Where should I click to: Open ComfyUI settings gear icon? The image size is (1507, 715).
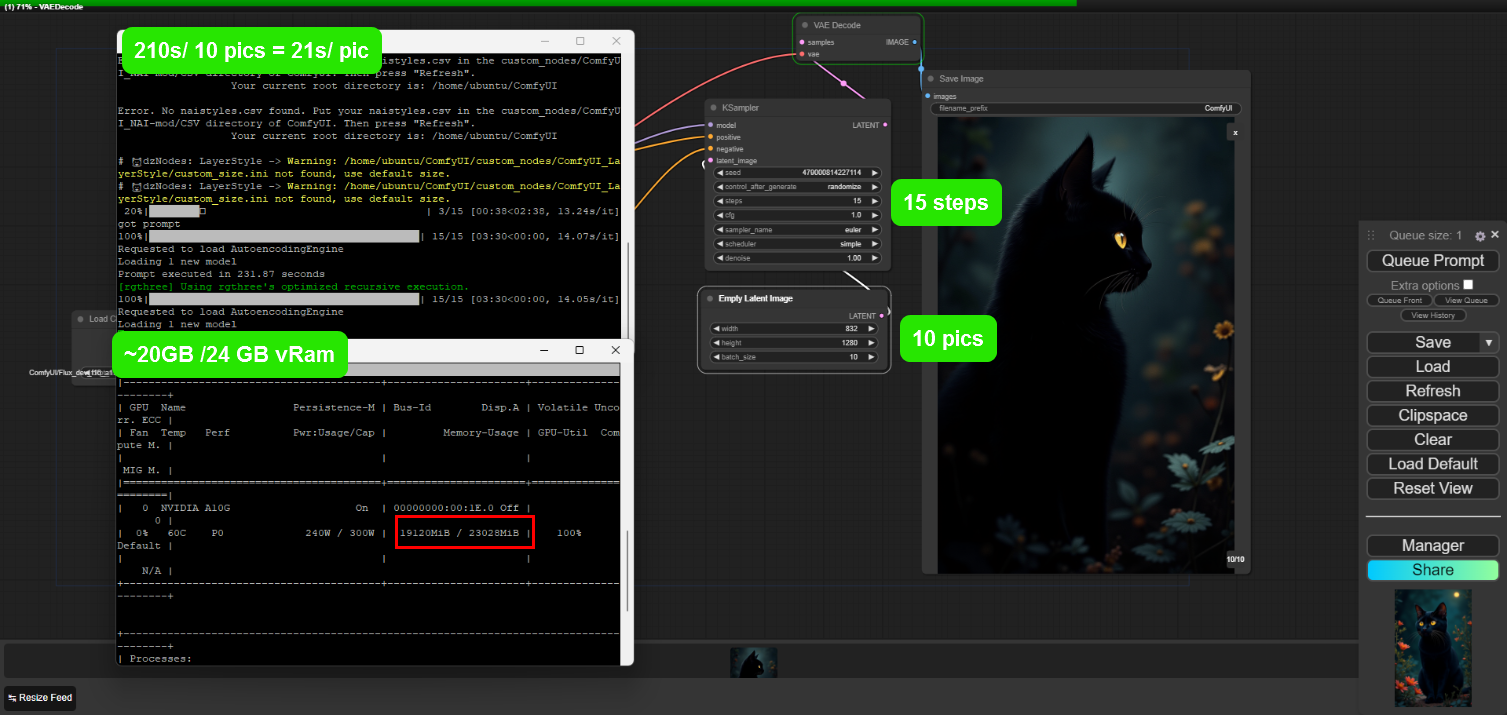tap(1480, 236)
